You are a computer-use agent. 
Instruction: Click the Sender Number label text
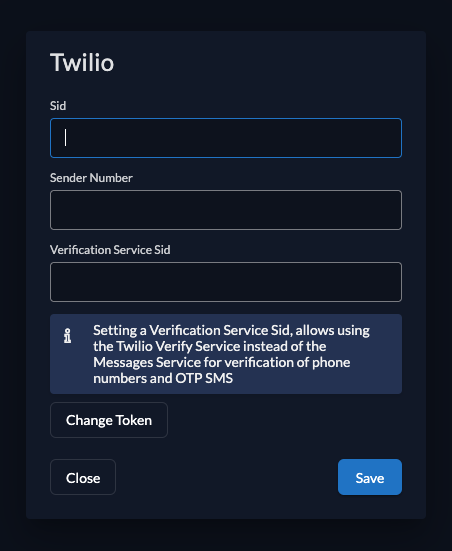(91, 178)
